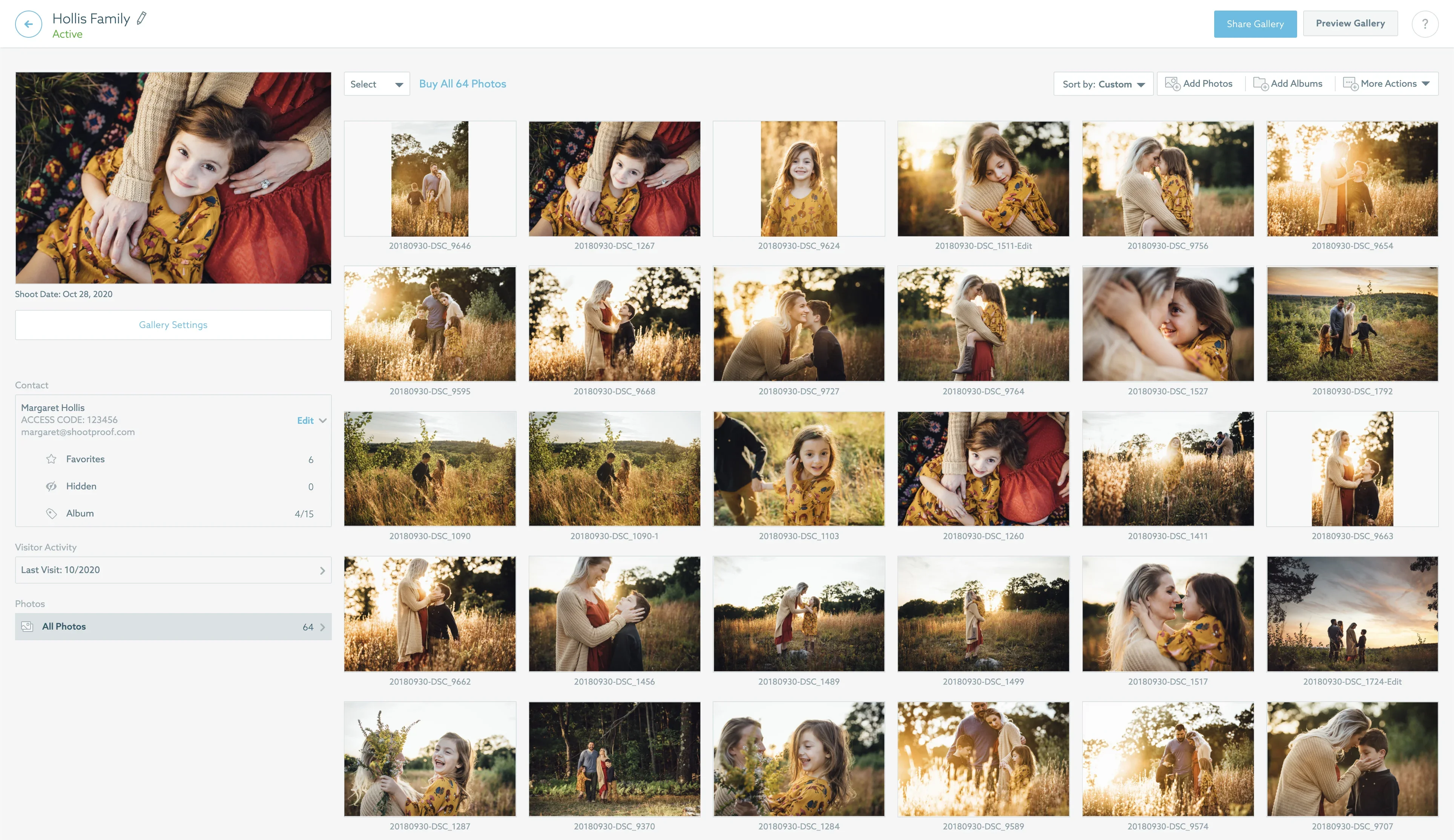
Task: Click the pencil to rename Hollis Family gallery
Action: [141, 18]
